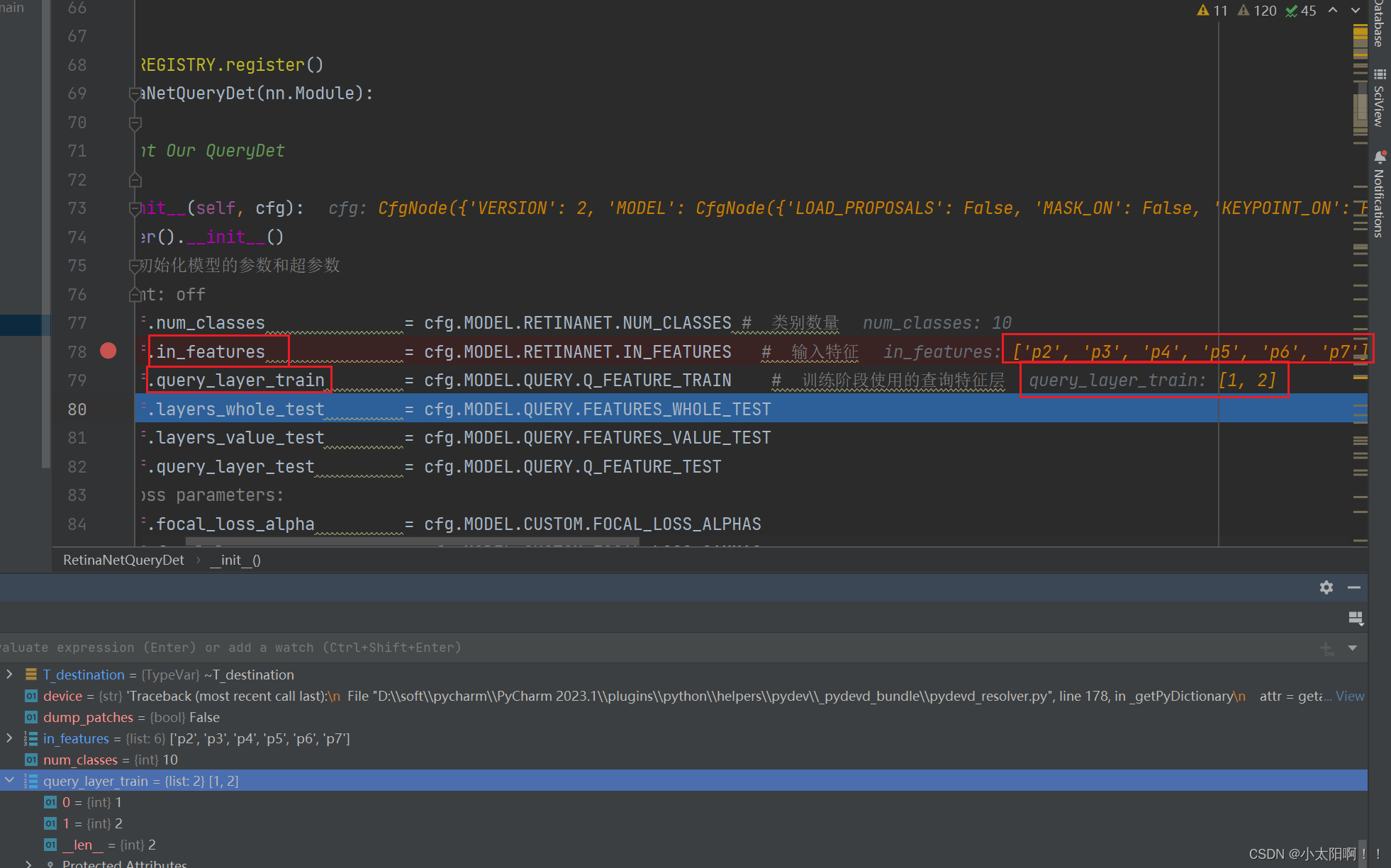Jump to next highlighted error with down arrow
Image resolution: width=1391 pixels, height=868 pixels.
pos(1355,10)
